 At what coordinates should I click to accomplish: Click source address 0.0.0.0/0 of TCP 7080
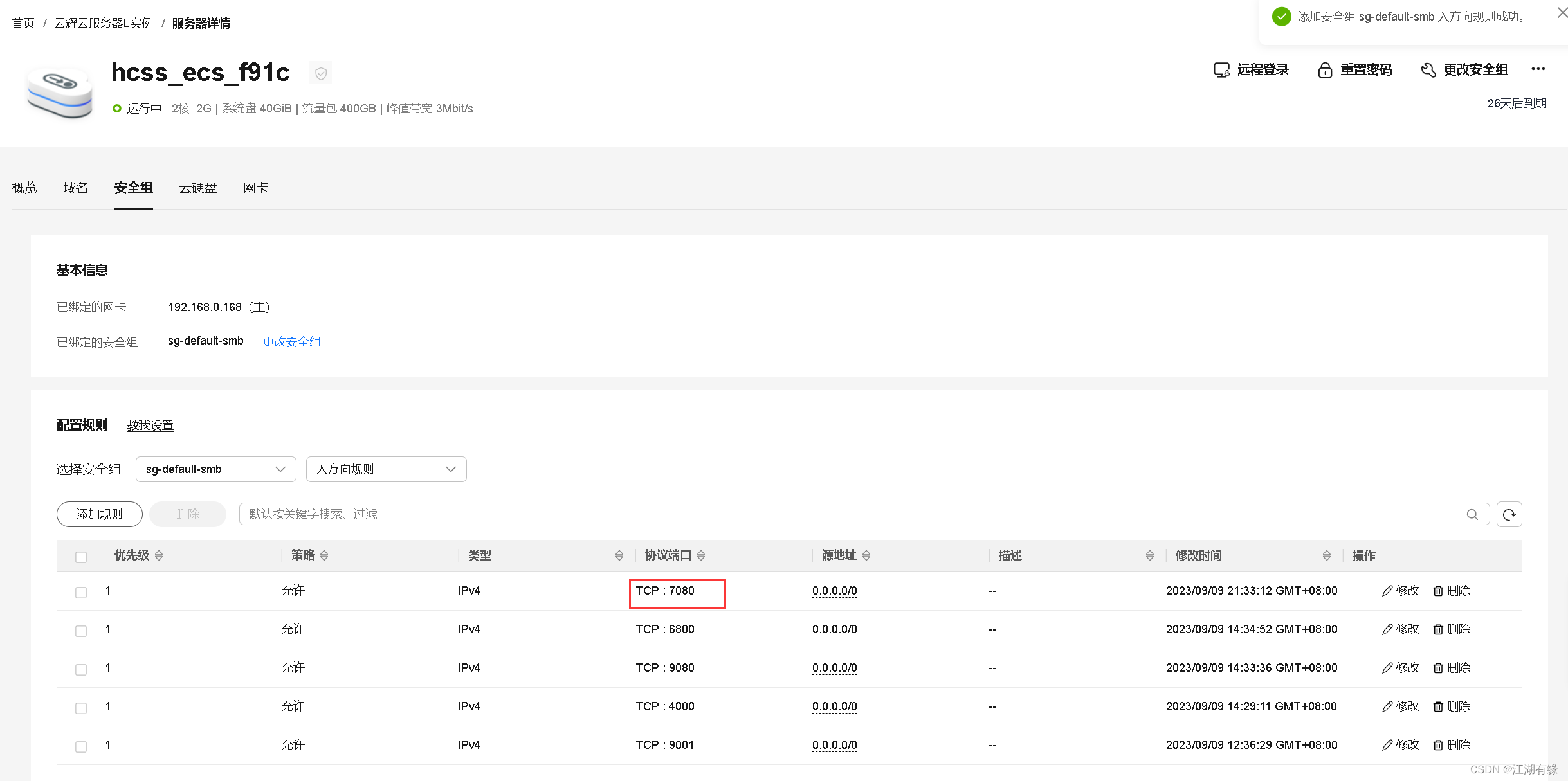[835, 591]
